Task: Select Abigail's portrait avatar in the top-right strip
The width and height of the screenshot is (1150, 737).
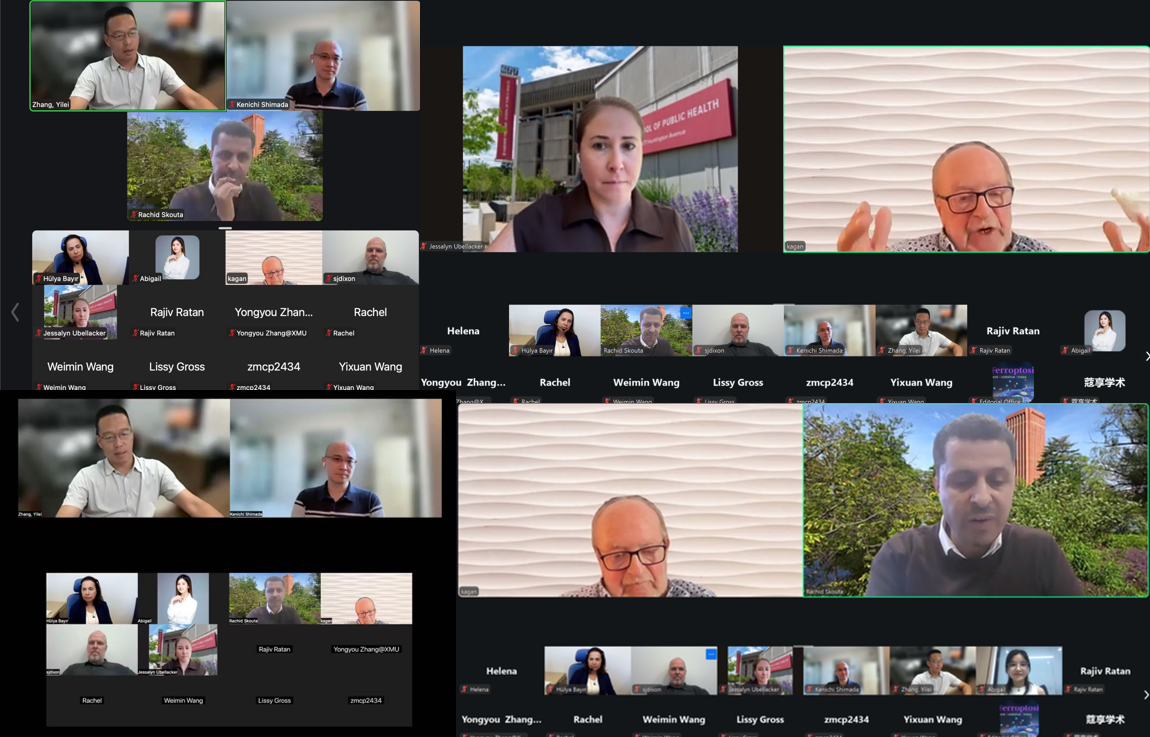Action: tap(1105, 330)
